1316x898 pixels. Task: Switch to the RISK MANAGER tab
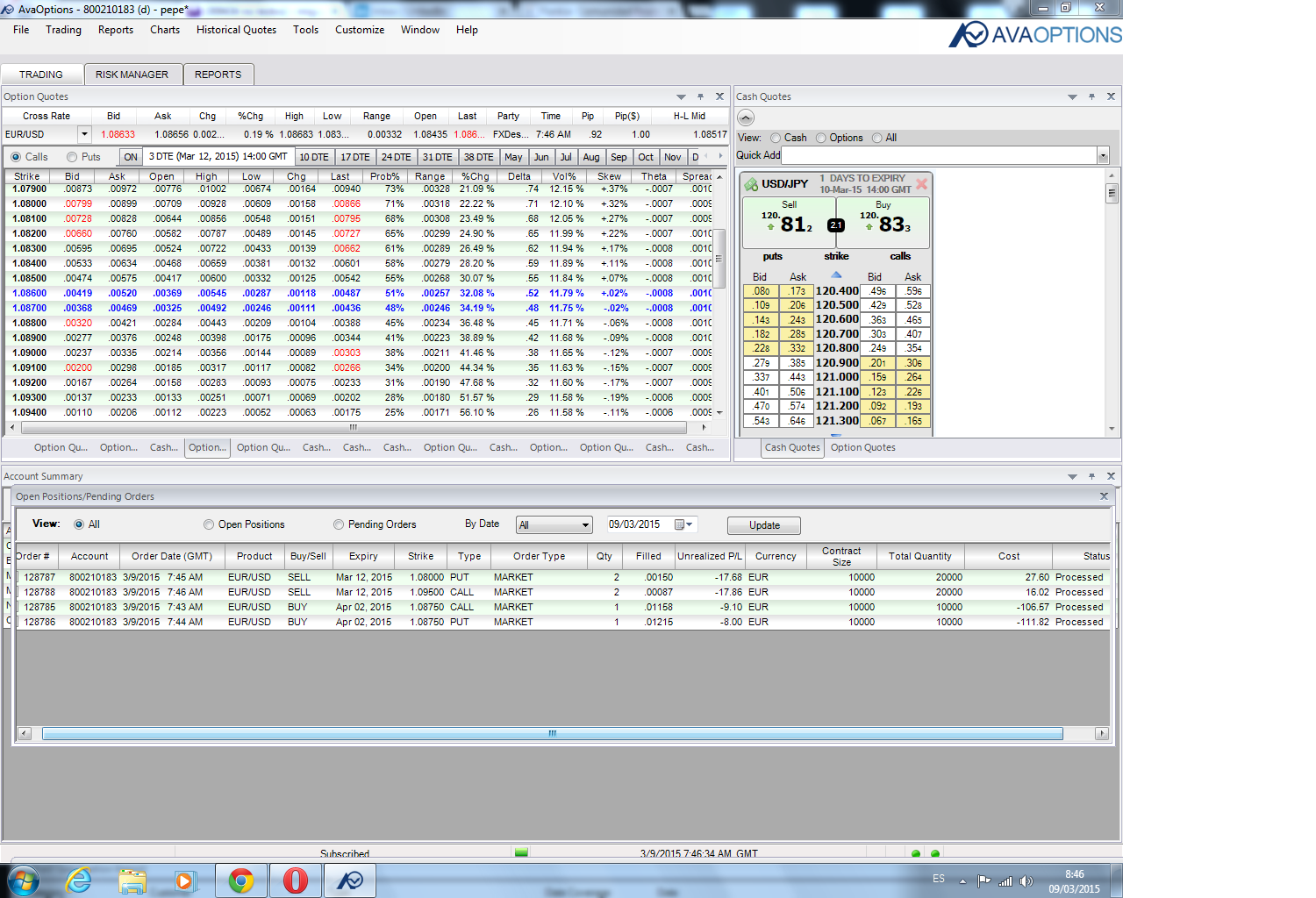132,75
